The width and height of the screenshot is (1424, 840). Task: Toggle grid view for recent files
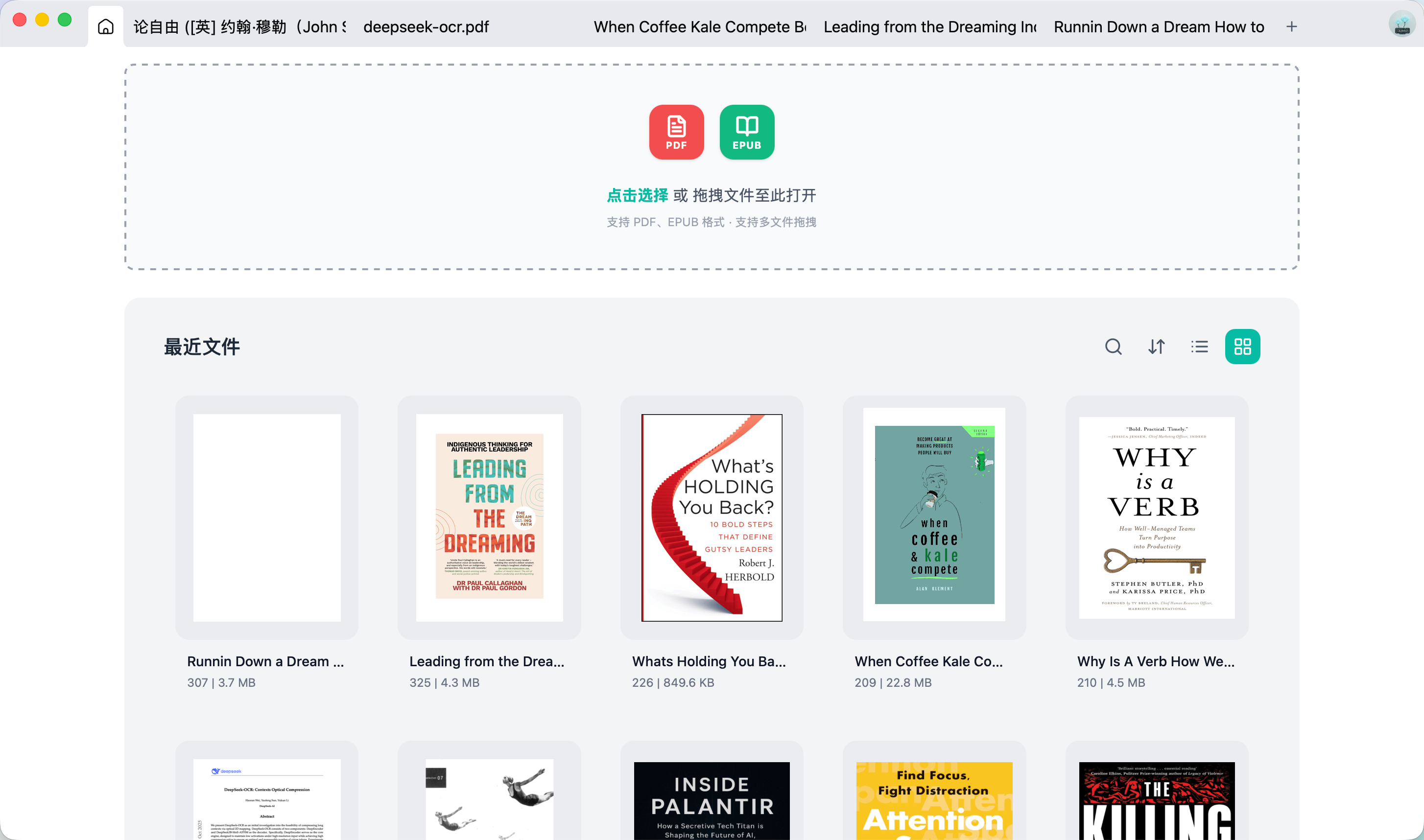pos(1242,347)
